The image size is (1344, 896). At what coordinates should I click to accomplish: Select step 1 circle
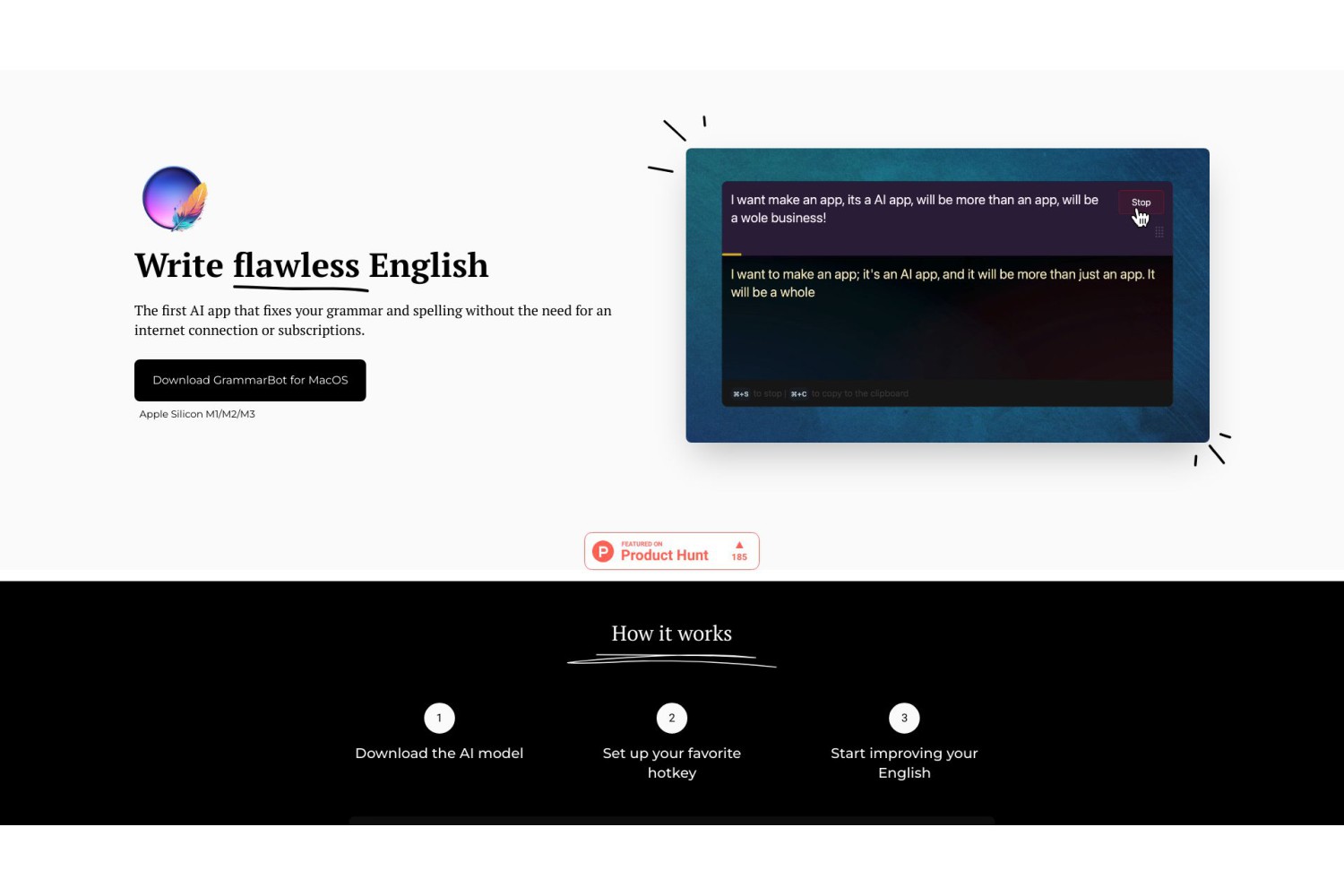[x=439, y=718]
